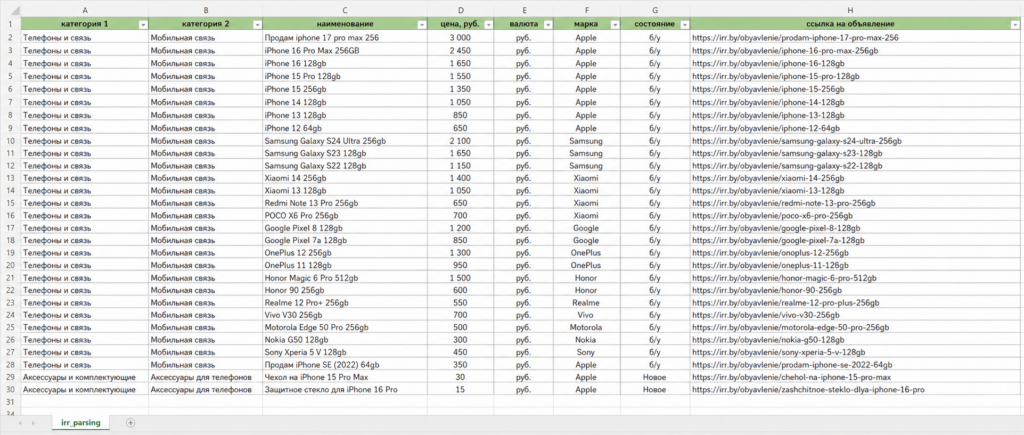Open the ссылка на объявление filter arrow
Image resolution: width=1024 pixels, height=435 pixels.
(1015, 24)
